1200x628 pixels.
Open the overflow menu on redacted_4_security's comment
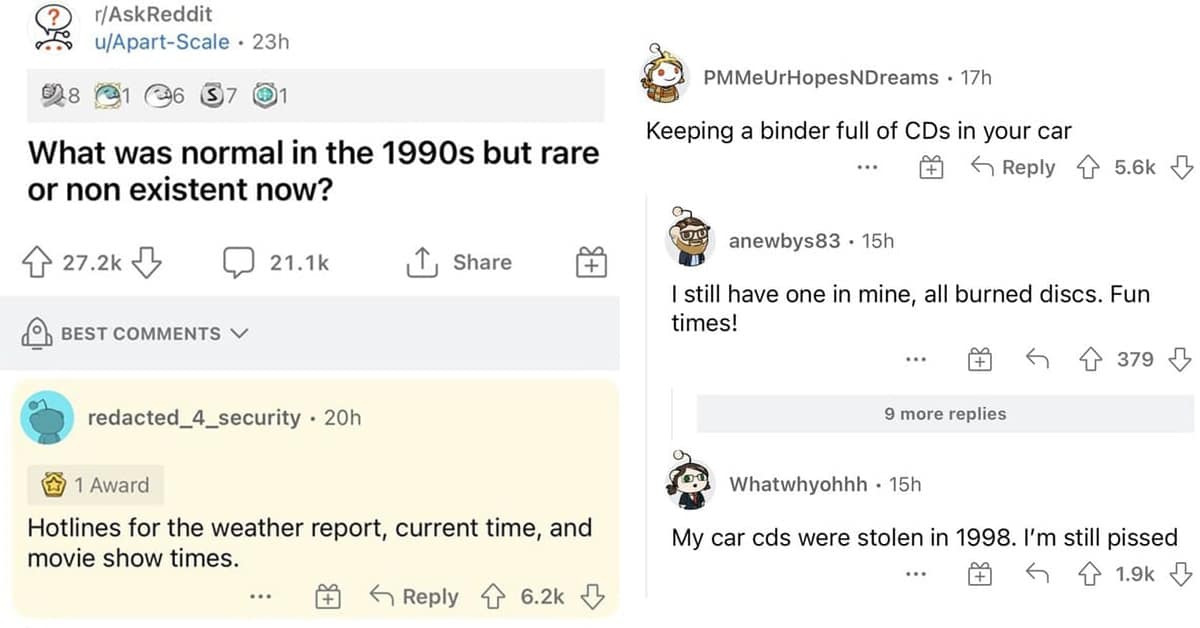point(261,596)
